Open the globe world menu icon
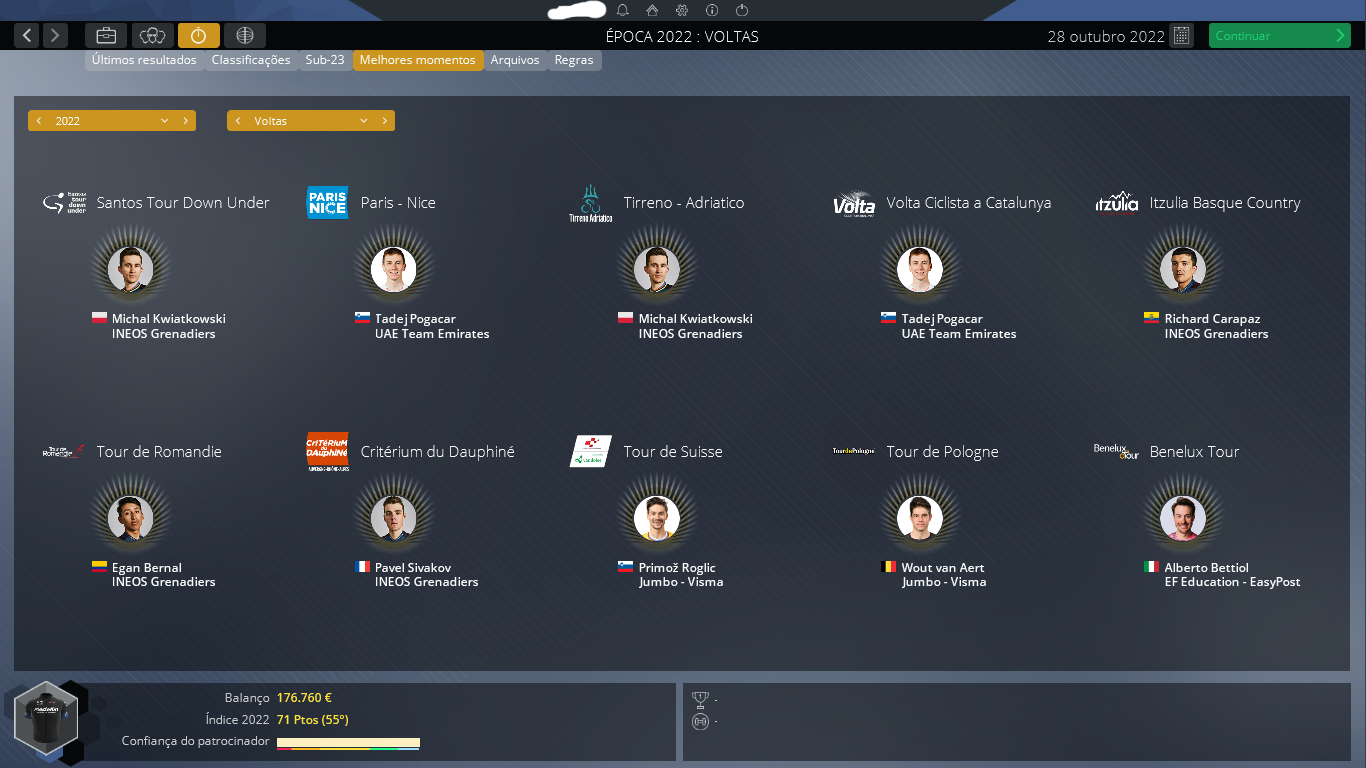The image size is (1366, 768). [x=245, y=36]
